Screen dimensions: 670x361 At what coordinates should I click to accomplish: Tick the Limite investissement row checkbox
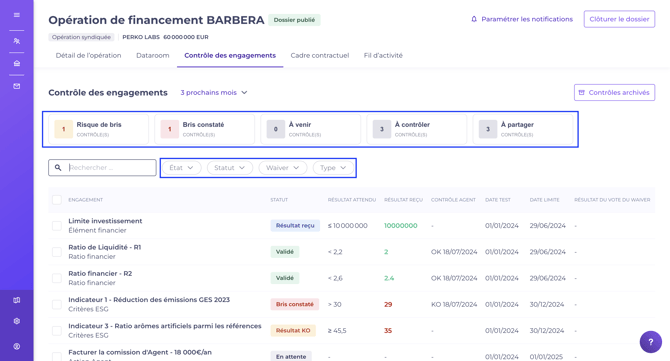pos(56,226)
